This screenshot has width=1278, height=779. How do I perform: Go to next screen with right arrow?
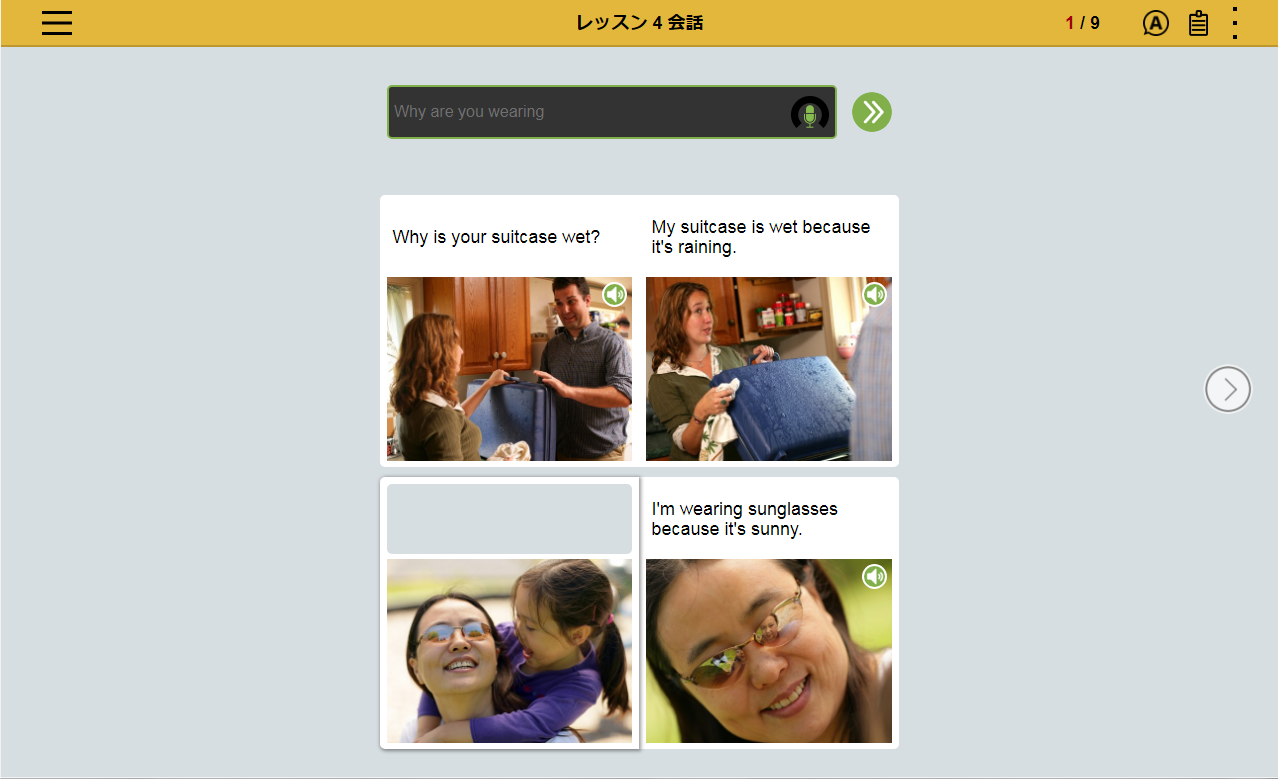coord(1227,389)
